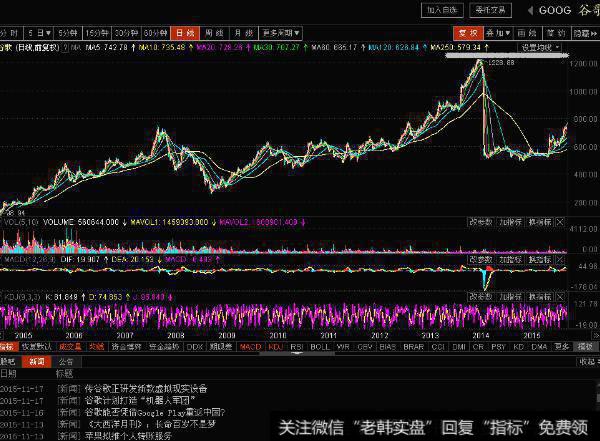
Task: Close the MACD panel with its X icon
Action: pyautogui.click(x=560, y=257)
